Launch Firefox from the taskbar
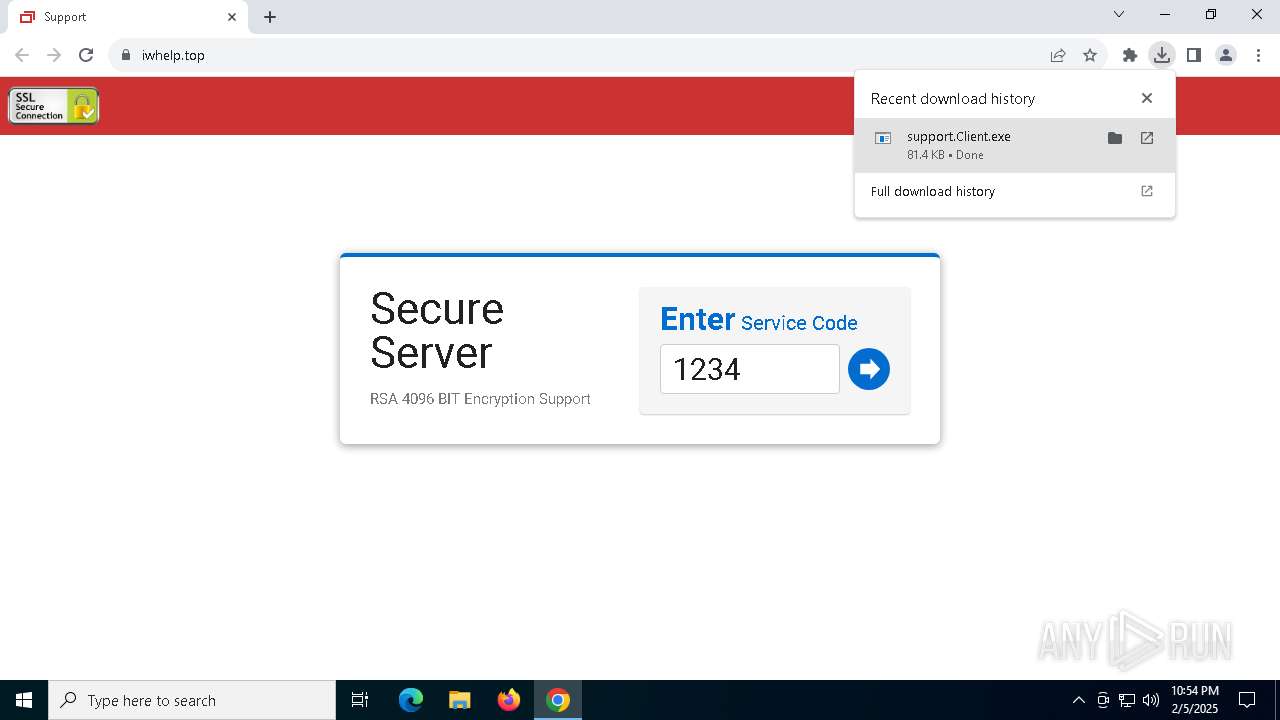Screen dimensions: 1280x720 509,700
